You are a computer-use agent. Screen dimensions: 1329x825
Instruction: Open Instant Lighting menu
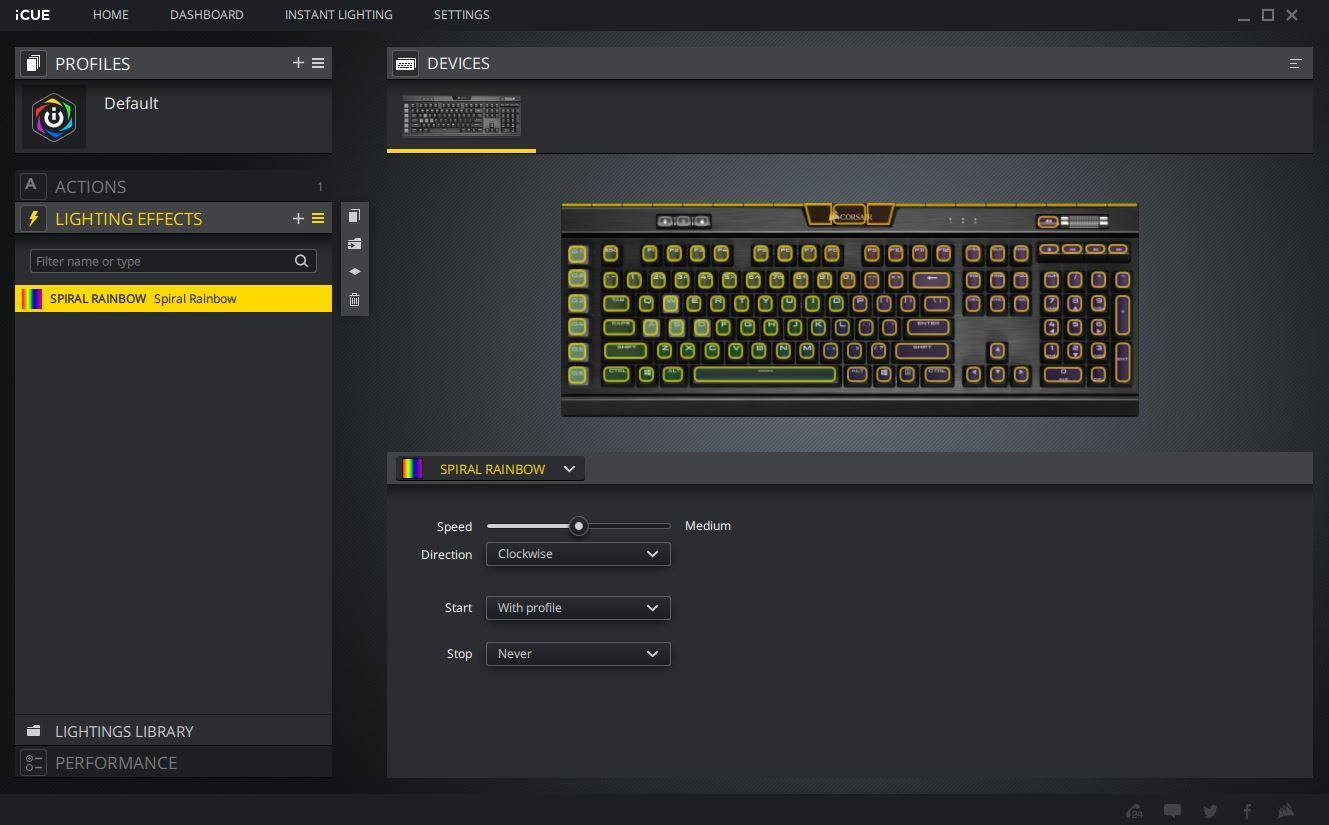338,15
